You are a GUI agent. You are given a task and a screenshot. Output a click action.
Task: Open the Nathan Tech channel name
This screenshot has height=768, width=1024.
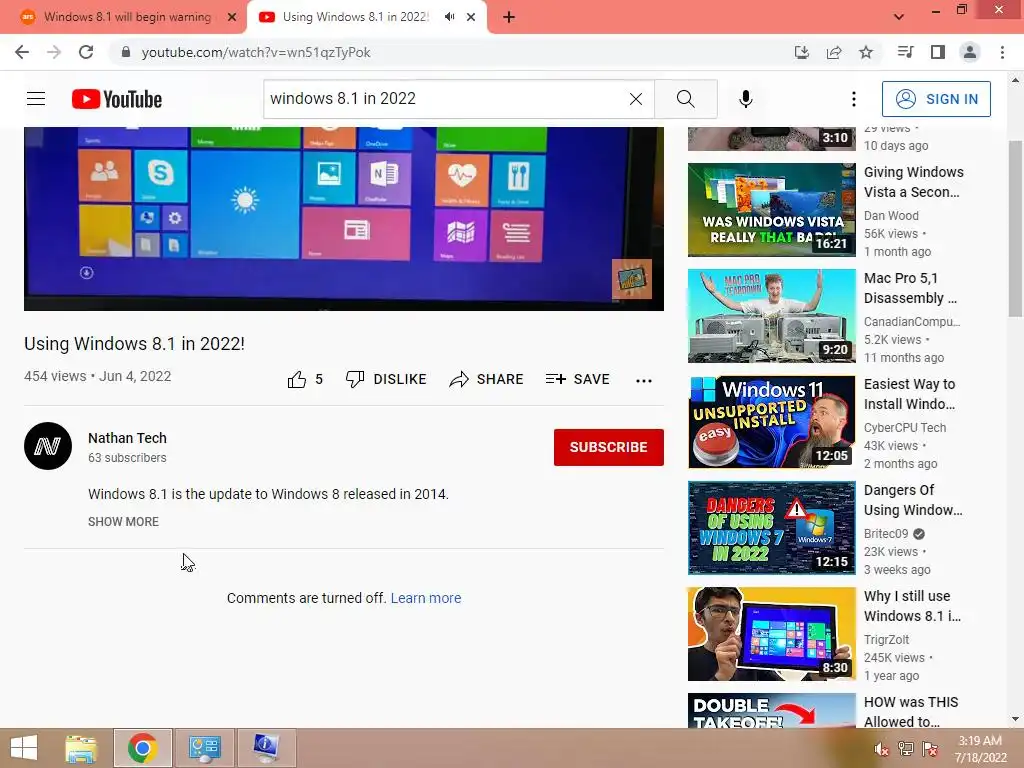[x=127, y=438]
